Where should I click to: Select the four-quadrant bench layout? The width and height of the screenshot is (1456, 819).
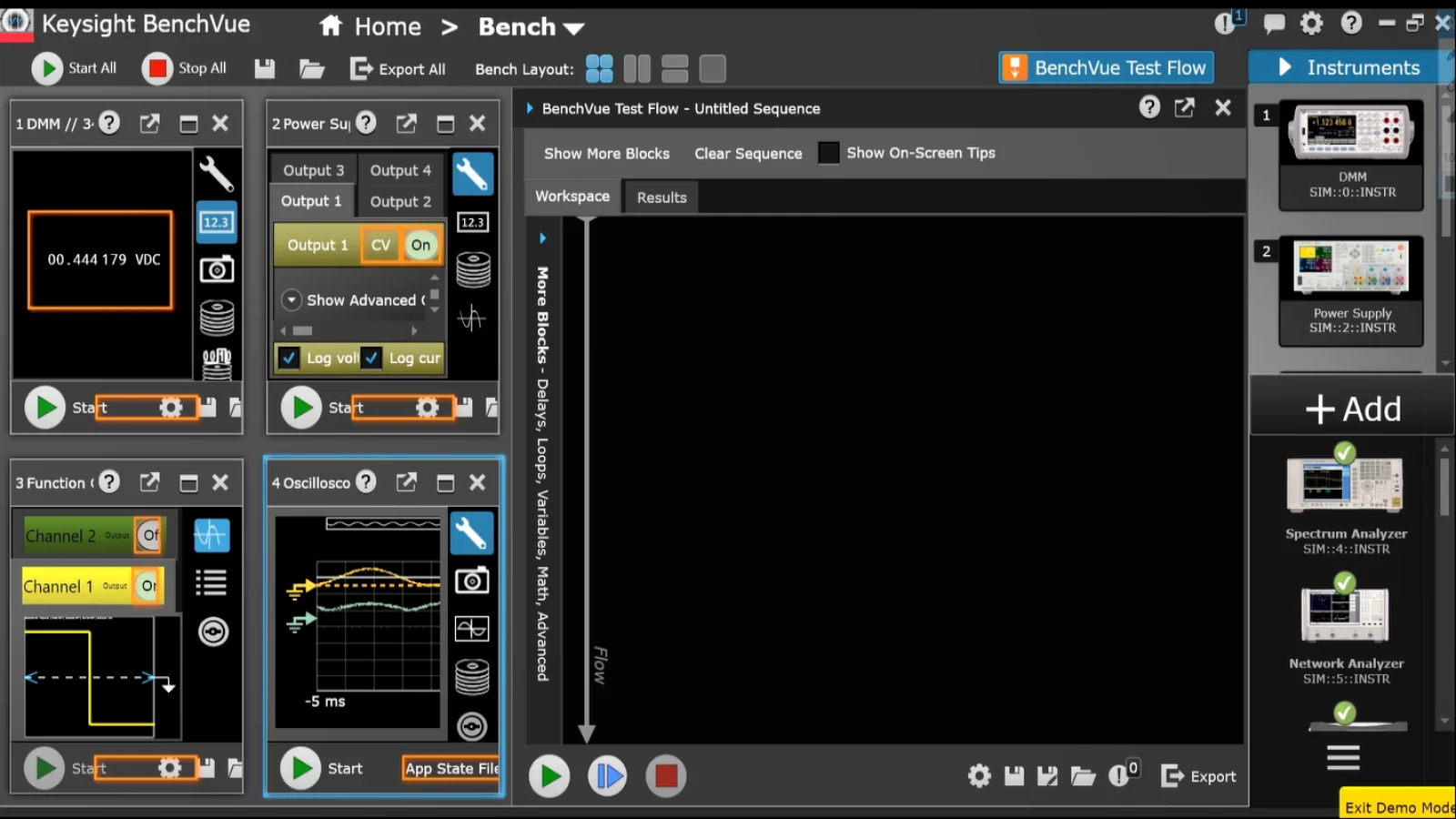pyautogui.click(x=599, y=68)
